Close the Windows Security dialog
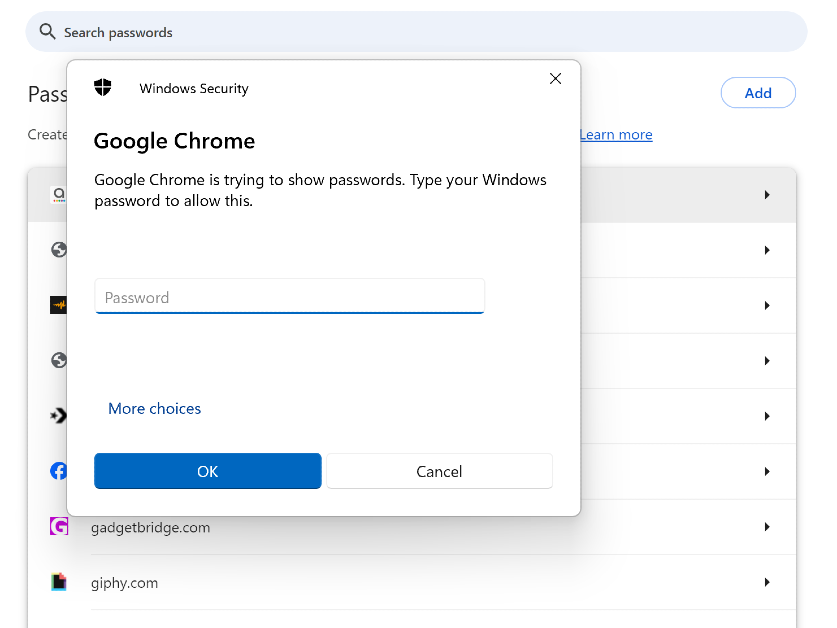The height and width of the screenshot is (628, 837). pyautogui.click(x=556, y=79)
